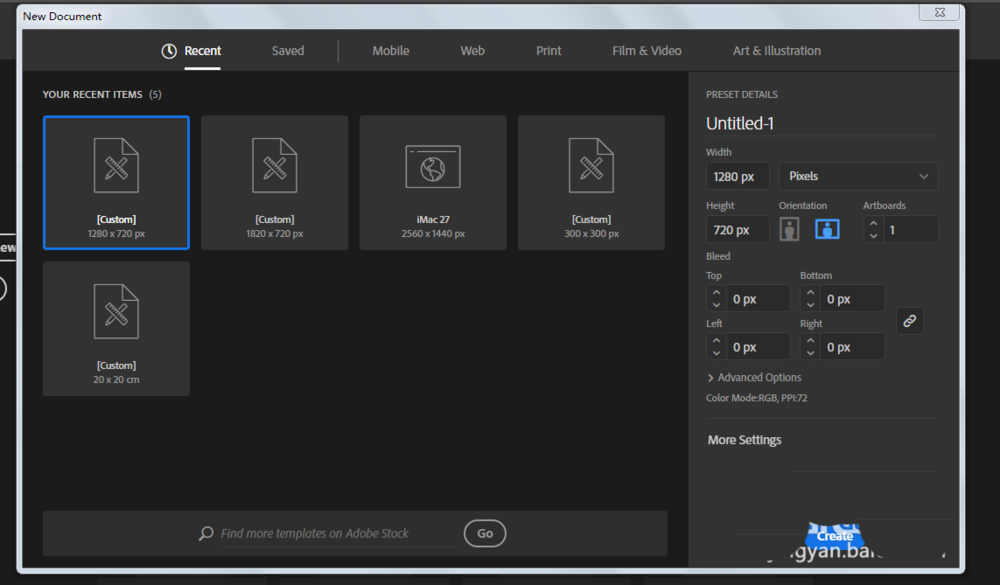1000x585 pixels.
Task: Close the New Document dialog
Action: point(939,12)
